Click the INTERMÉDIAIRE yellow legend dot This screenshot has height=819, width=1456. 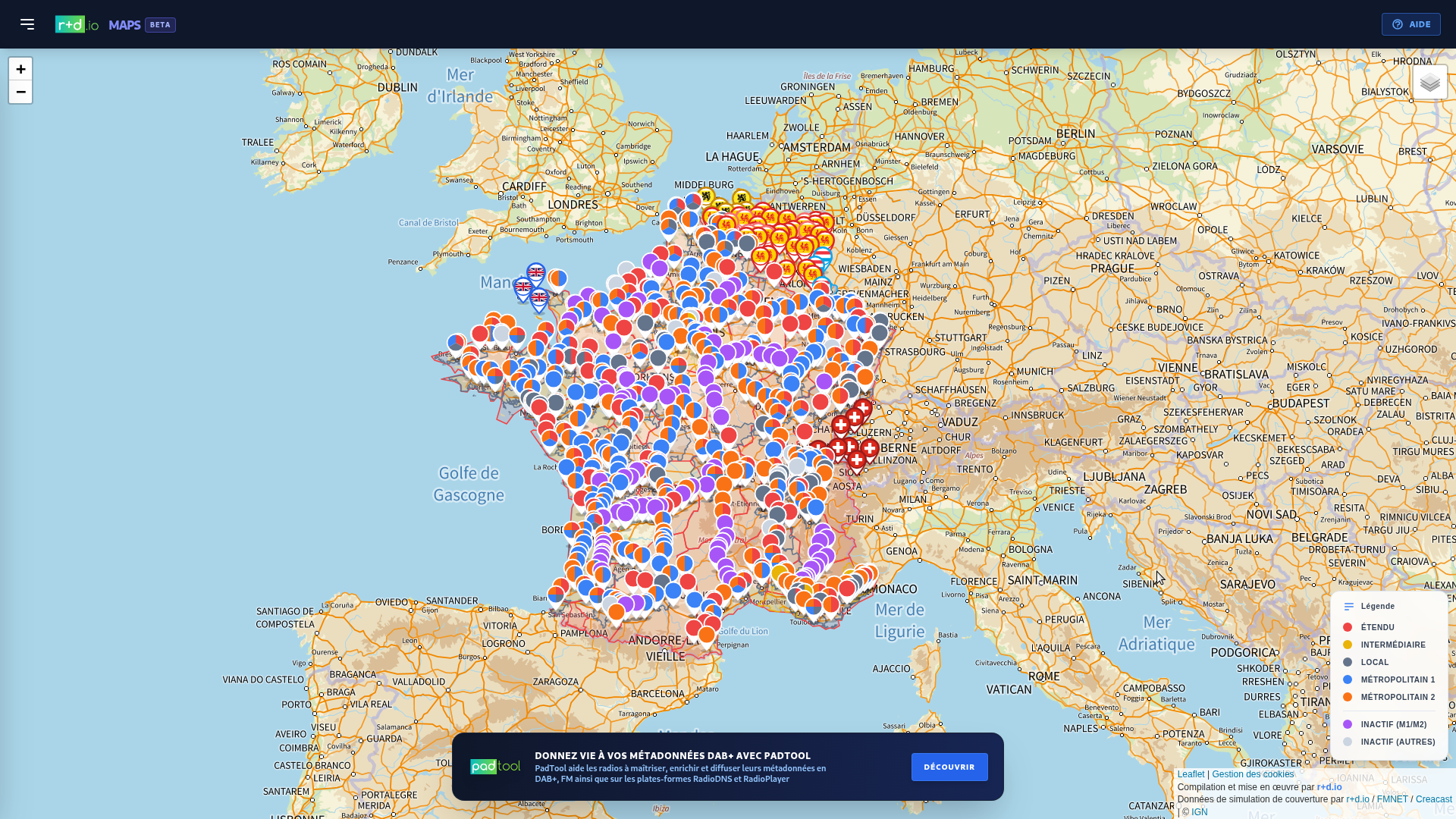pyautogui.click(x=1348, y=645)
